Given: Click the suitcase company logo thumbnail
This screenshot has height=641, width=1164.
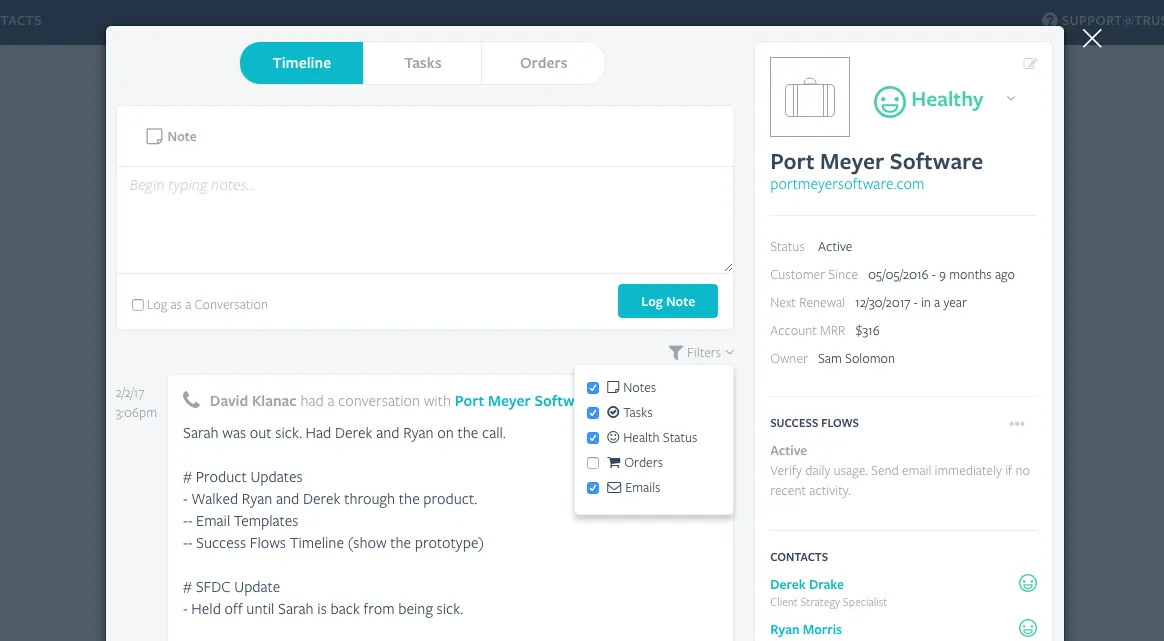Looking at the screenshot, I should [x=810, y=97].
